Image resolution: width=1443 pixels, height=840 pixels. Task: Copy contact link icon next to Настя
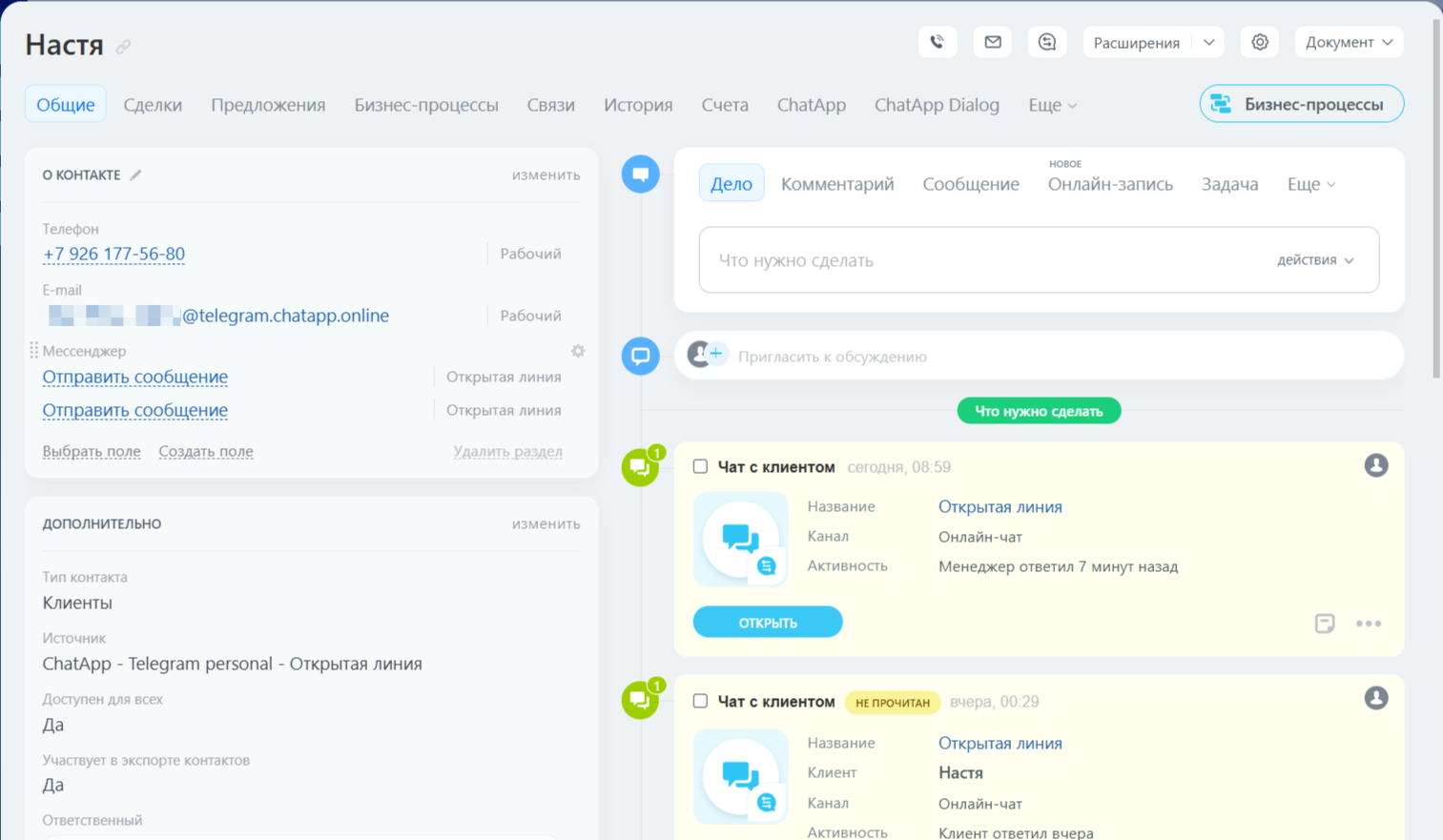point(123,47)
